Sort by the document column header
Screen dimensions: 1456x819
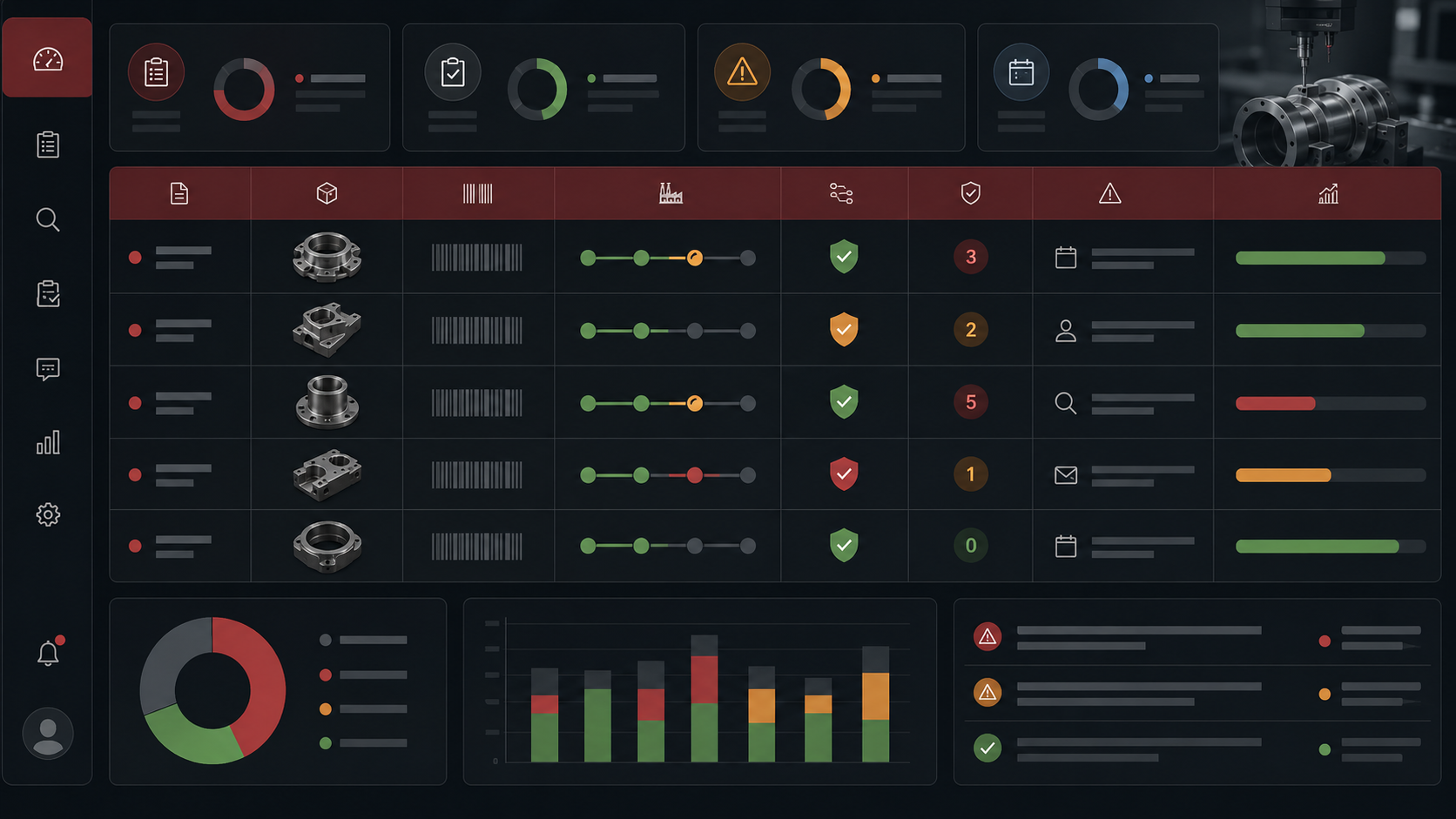click(x=179, y=193)
